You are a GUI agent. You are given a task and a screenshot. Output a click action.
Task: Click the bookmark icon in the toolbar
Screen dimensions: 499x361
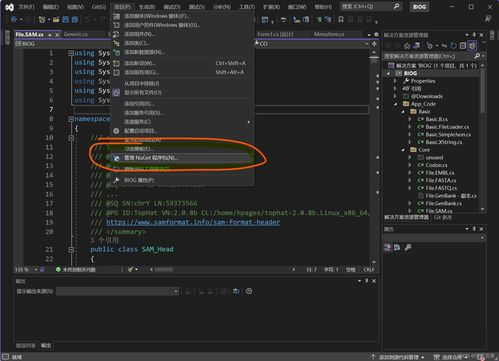coord(341,20)
